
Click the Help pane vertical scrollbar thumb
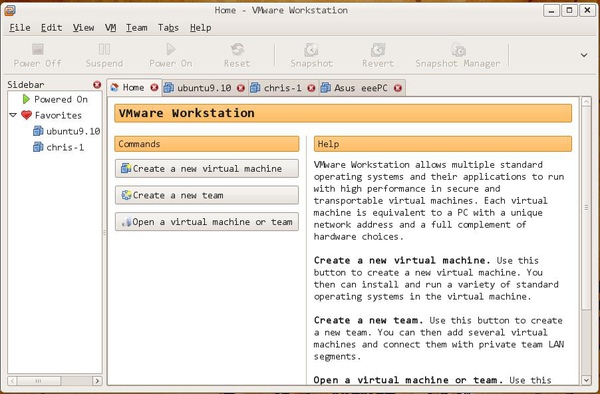[x=586, y=208]
